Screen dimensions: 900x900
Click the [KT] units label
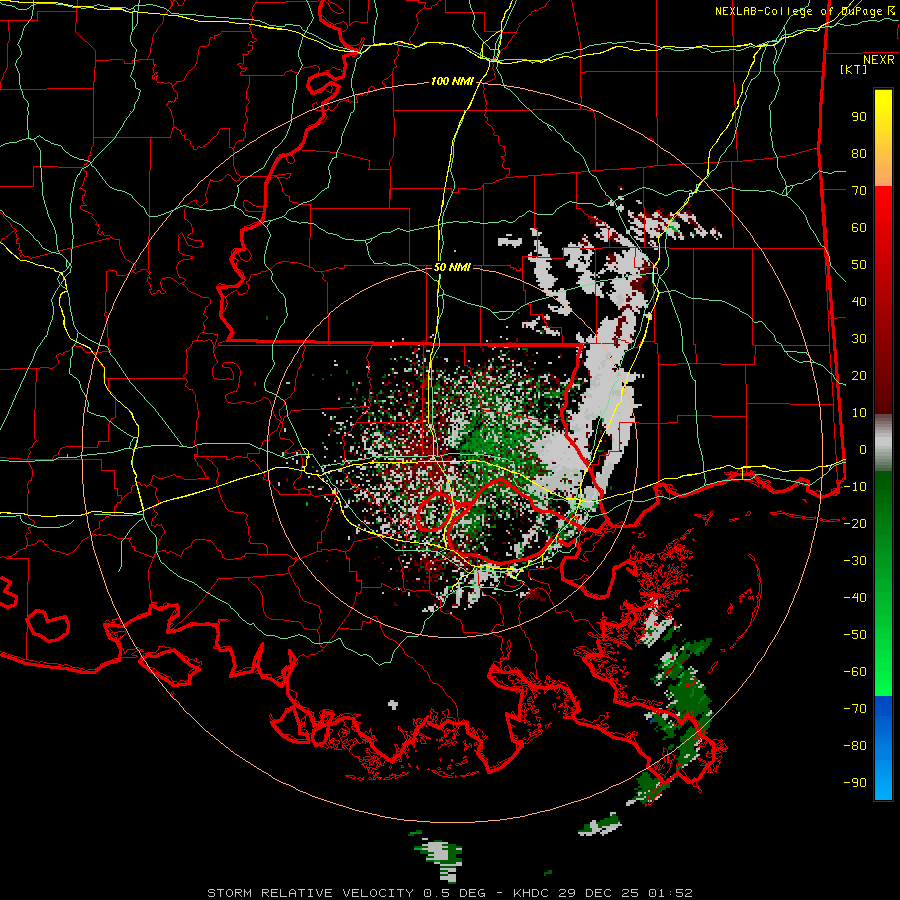tap(853, 69)
